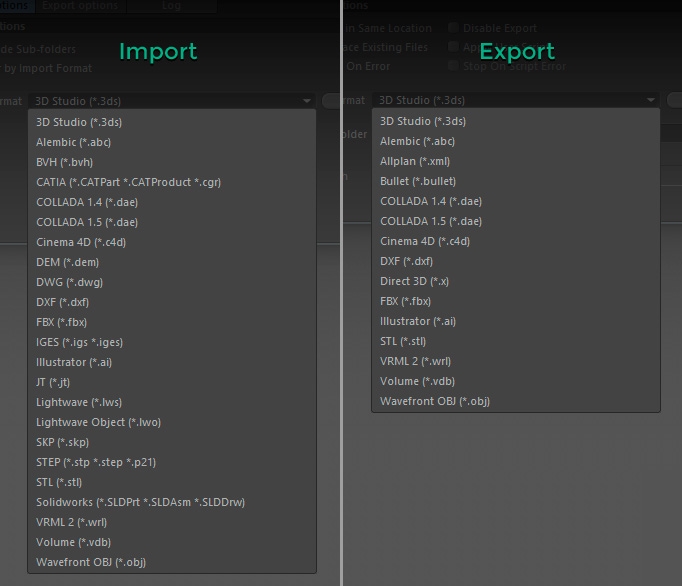Pick BVH (*.bvh) import format

click(x=172, y=162)
